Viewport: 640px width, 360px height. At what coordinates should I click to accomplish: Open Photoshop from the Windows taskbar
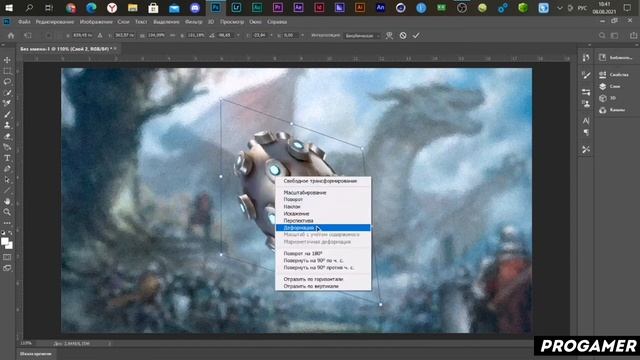click(216, 7)
